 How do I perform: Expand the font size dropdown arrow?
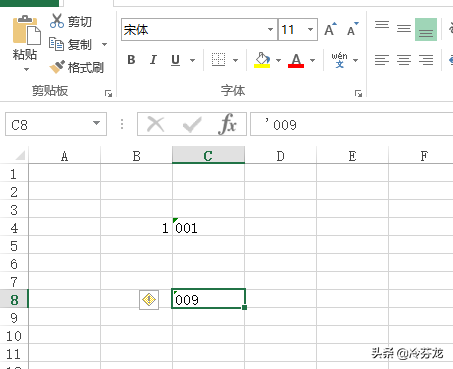311,30
